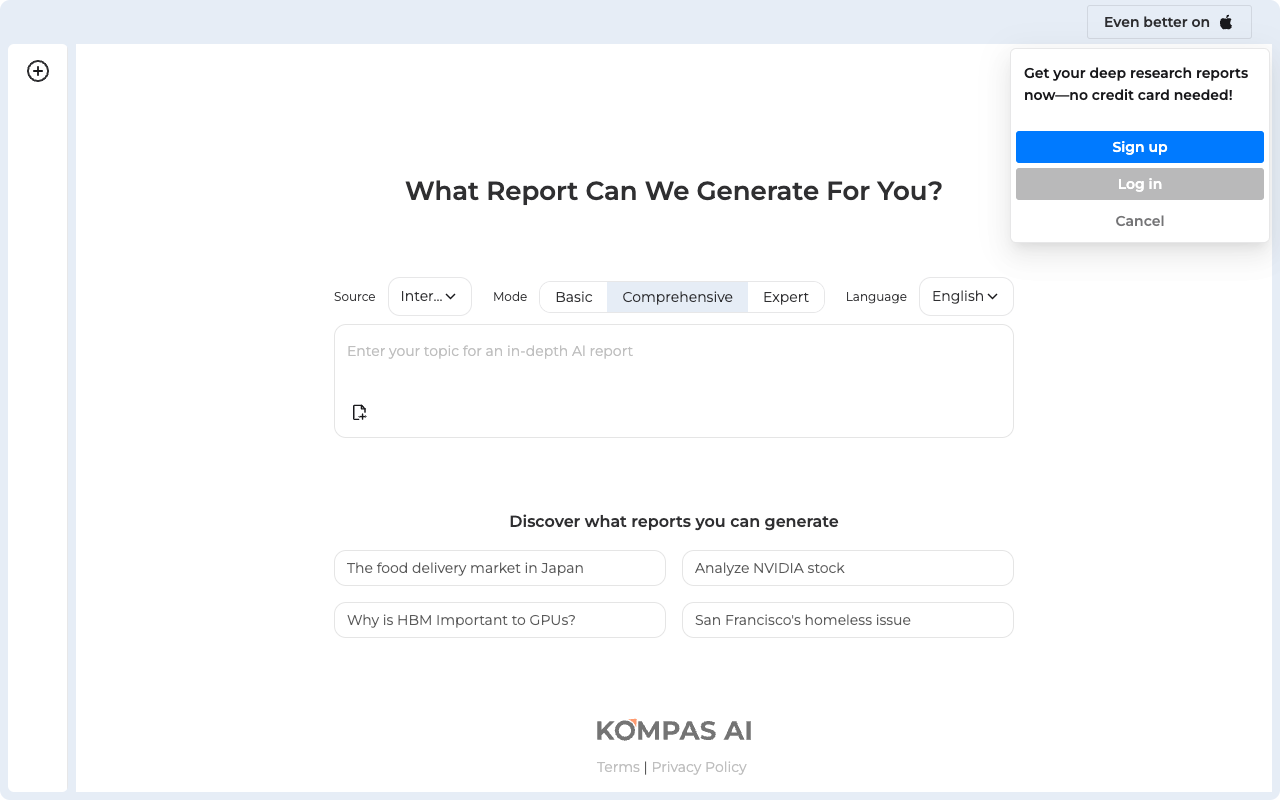Click the Sign up button

(x=1140, y=147)
